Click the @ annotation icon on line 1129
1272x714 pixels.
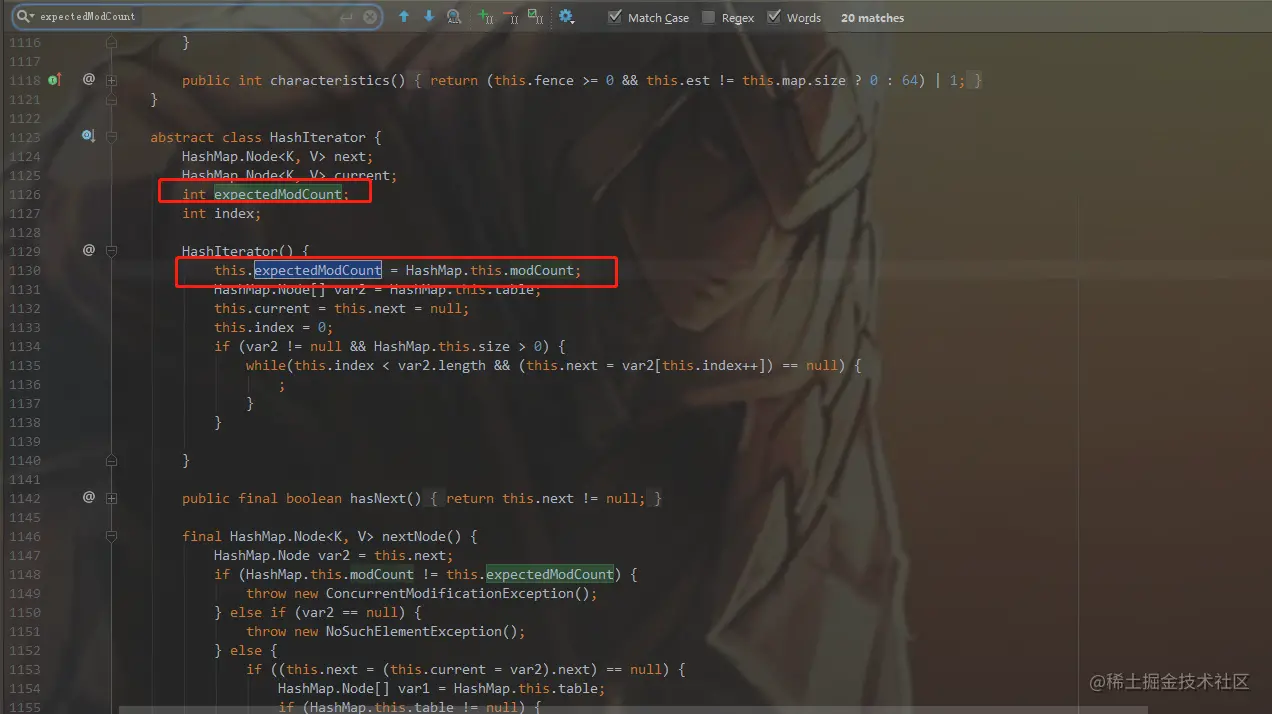tap(88, 250)
